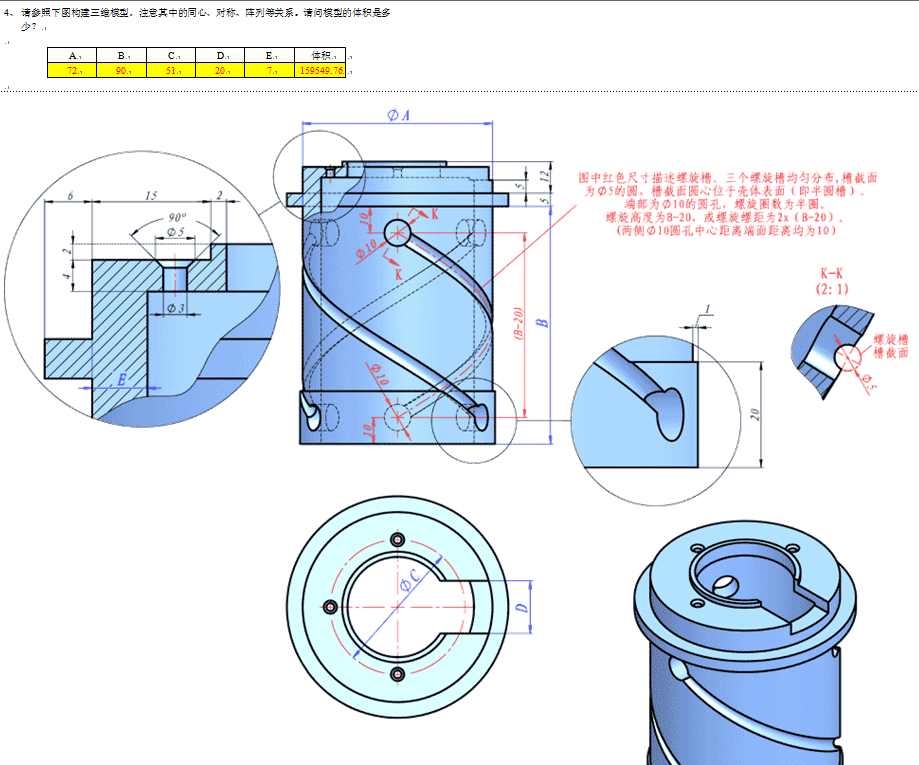Select the cell with value 51

[x=171, y=70]
